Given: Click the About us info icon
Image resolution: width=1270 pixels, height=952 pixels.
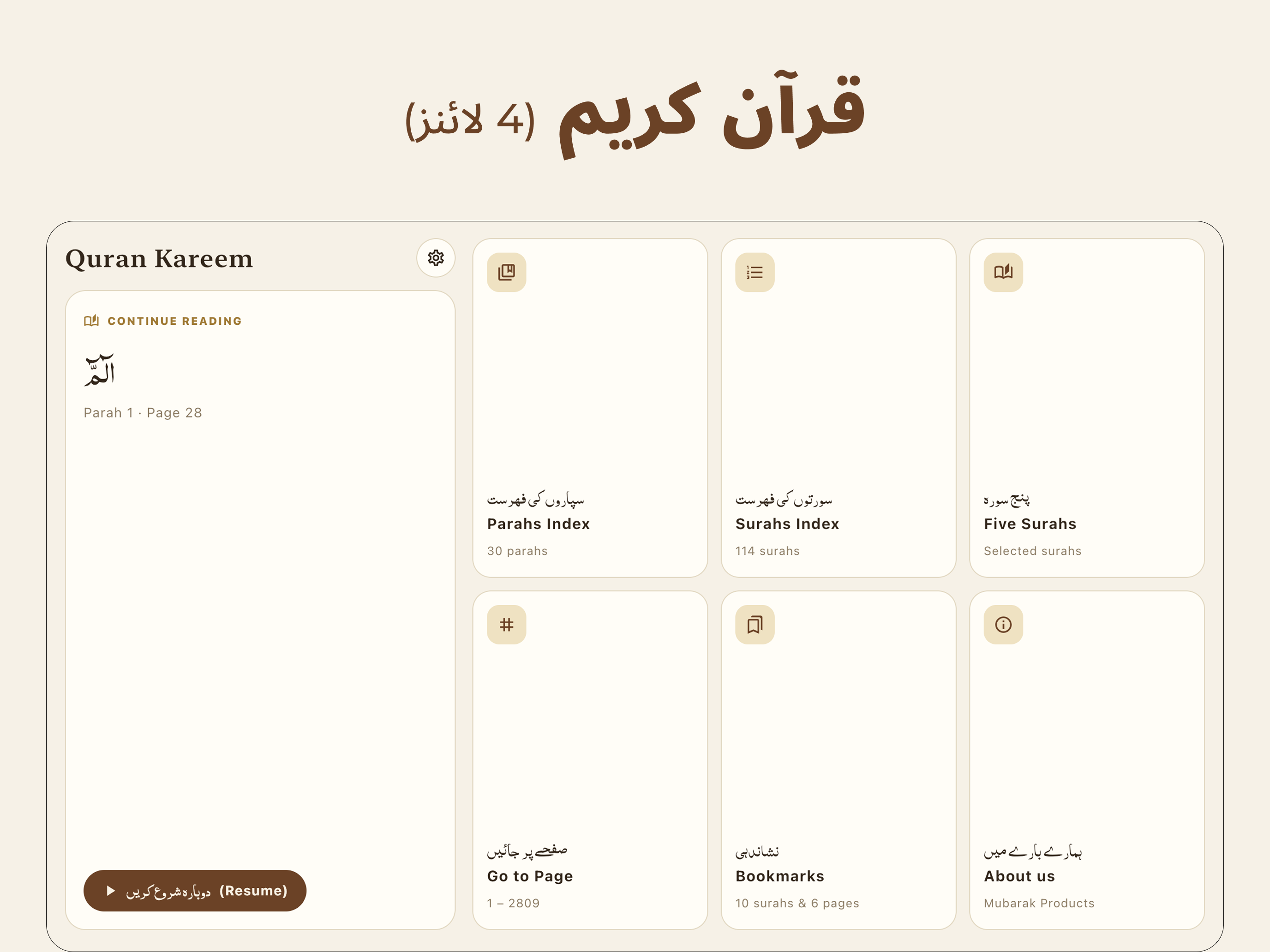Looking at the screenshot, I should pos(1003,625).
